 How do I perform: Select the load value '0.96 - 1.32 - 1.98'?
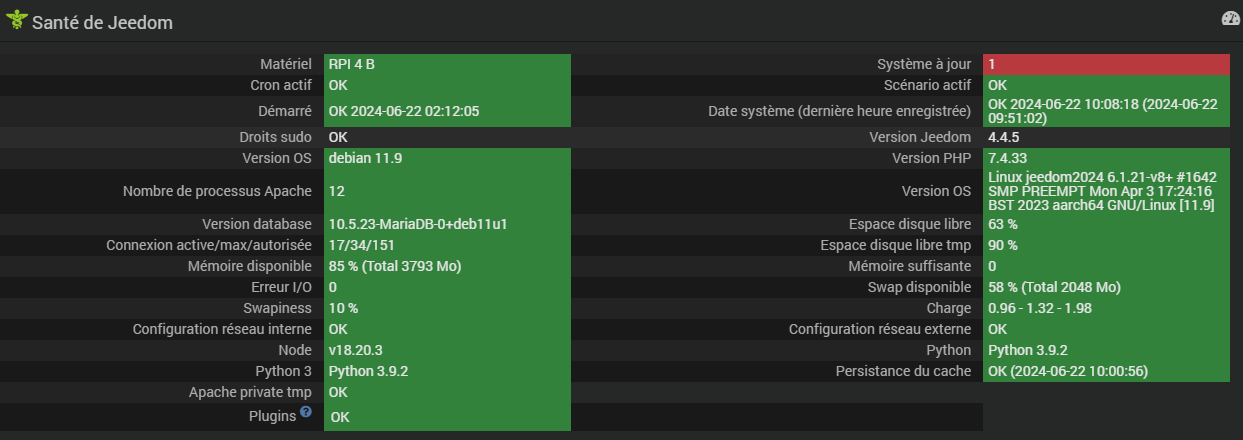pyautogui.click(x=1039, y=308)
